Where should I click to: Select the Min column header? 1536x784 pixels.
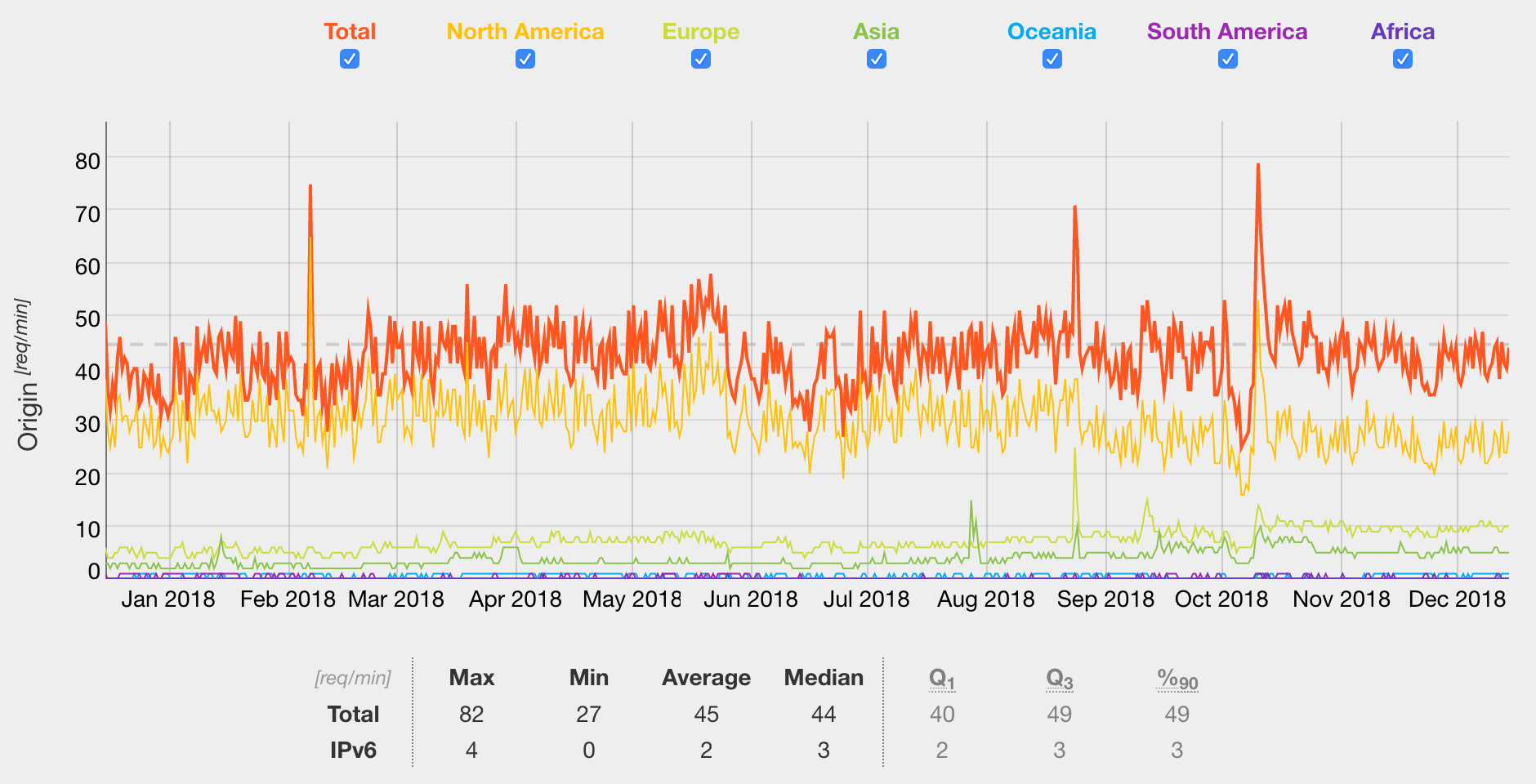589,677
